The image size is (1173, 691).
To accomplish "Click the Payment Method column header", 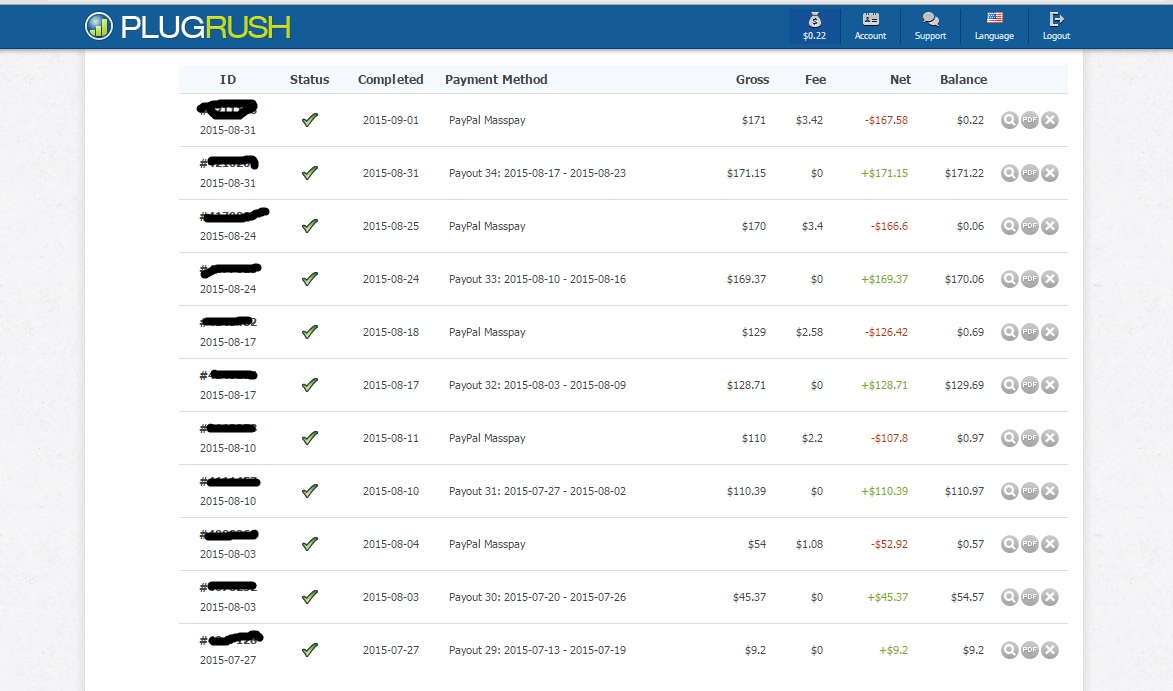I will tap(496, 80).
